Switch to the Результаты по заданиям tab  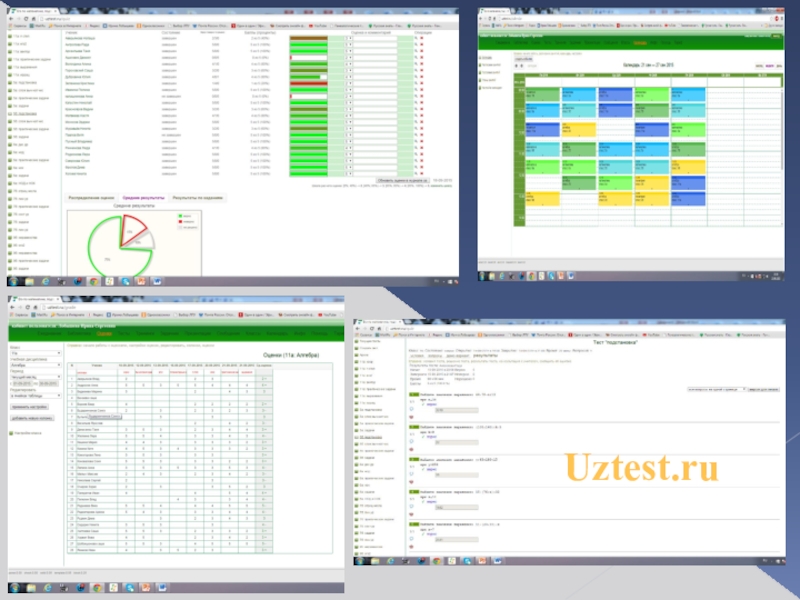click(x=197, y=197)
